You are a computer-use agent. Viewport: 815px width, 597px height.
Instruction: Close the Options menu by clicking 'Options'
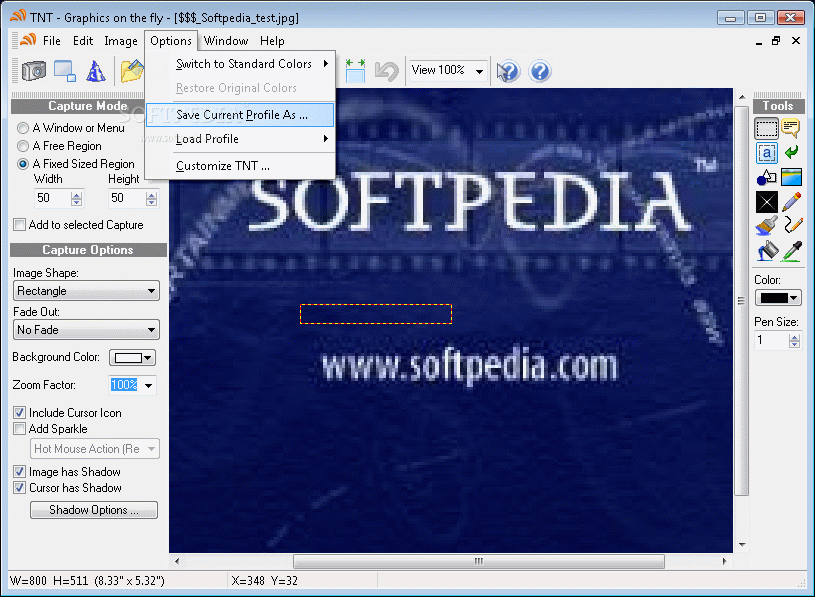point(170,41)
